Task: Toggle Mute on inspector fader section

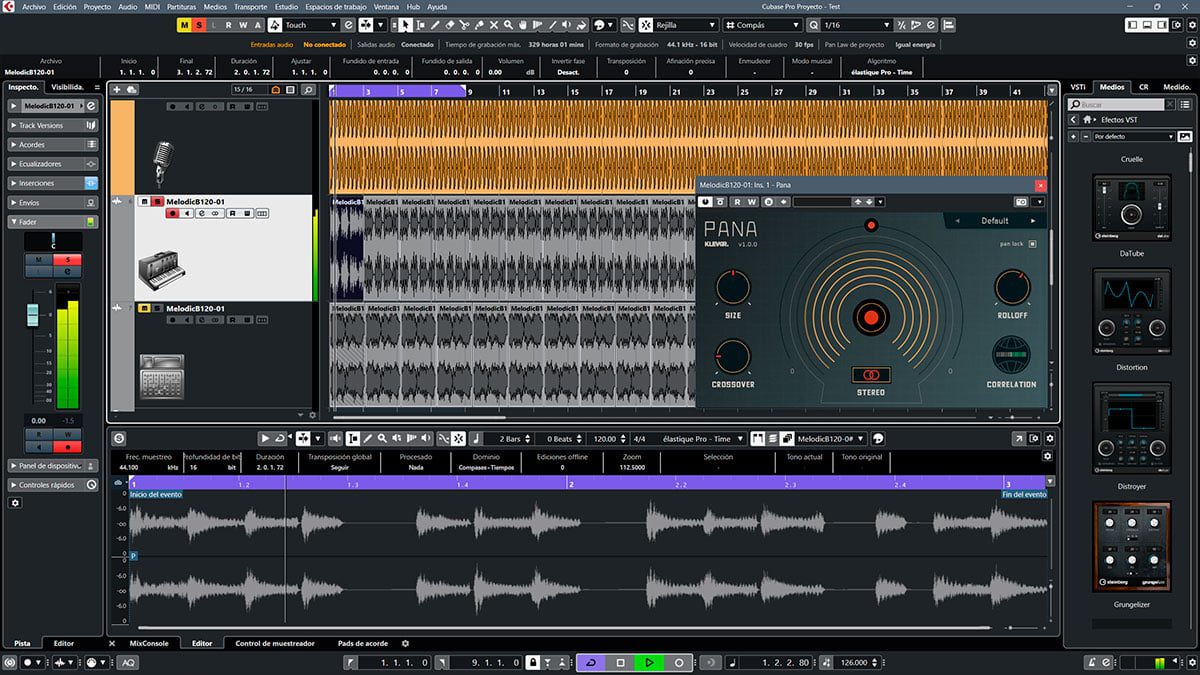Action: coord(40,260)
